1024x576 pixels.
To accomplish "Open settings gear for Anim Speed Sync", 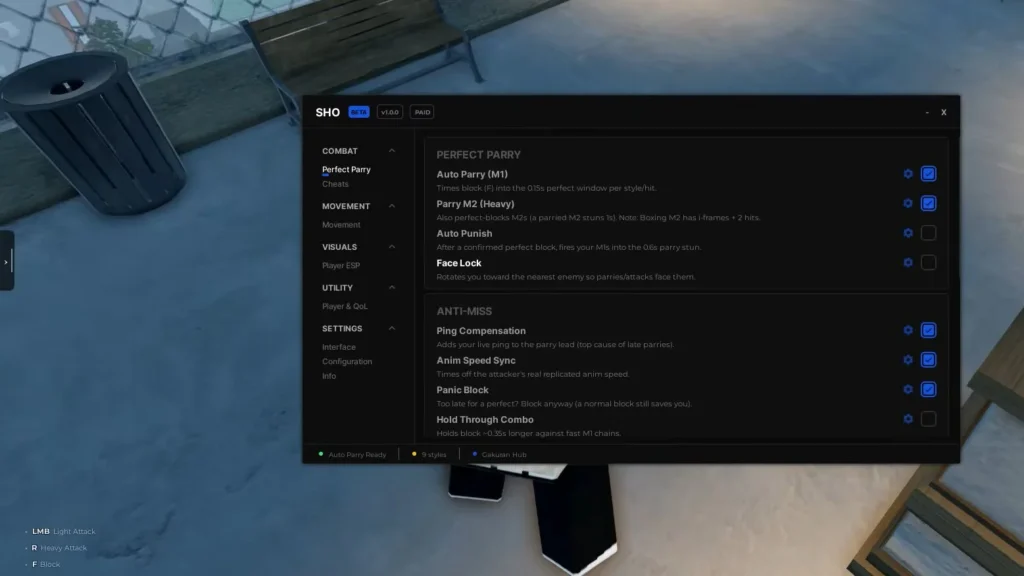I will point(908,360).
